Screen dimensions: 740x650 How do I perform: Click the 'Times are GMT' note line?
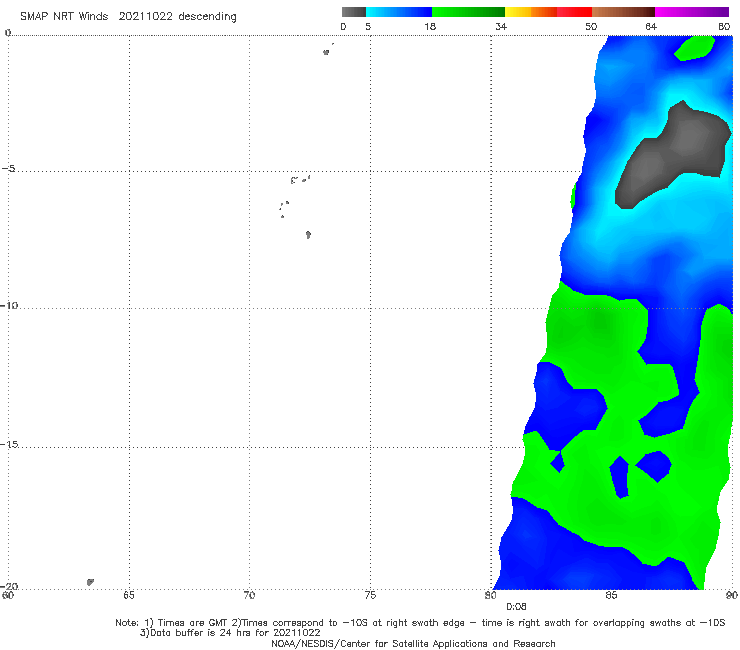[x=420, y=623]
